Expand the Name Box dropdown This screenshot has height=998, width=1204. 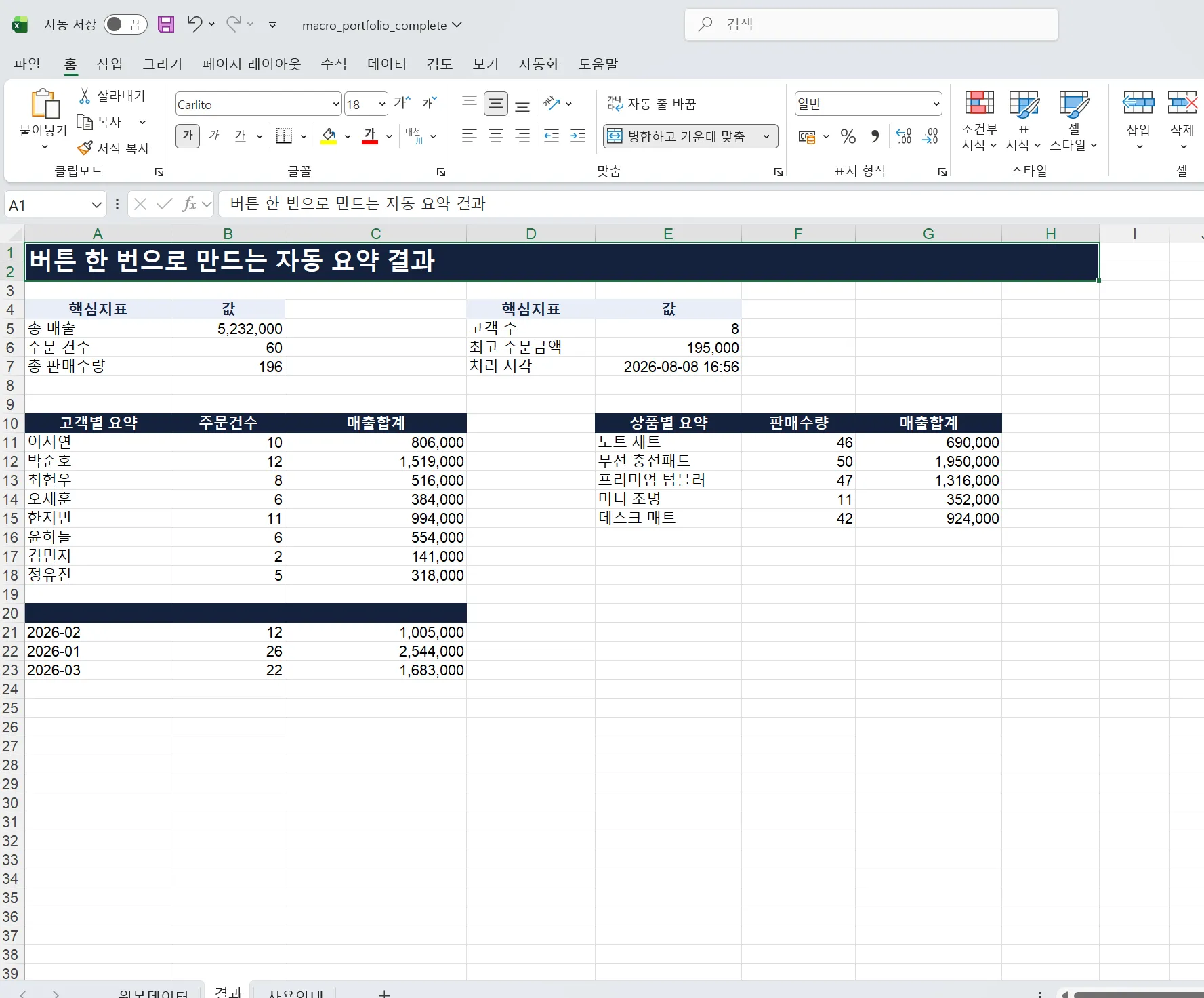click(x=96, y=205)
